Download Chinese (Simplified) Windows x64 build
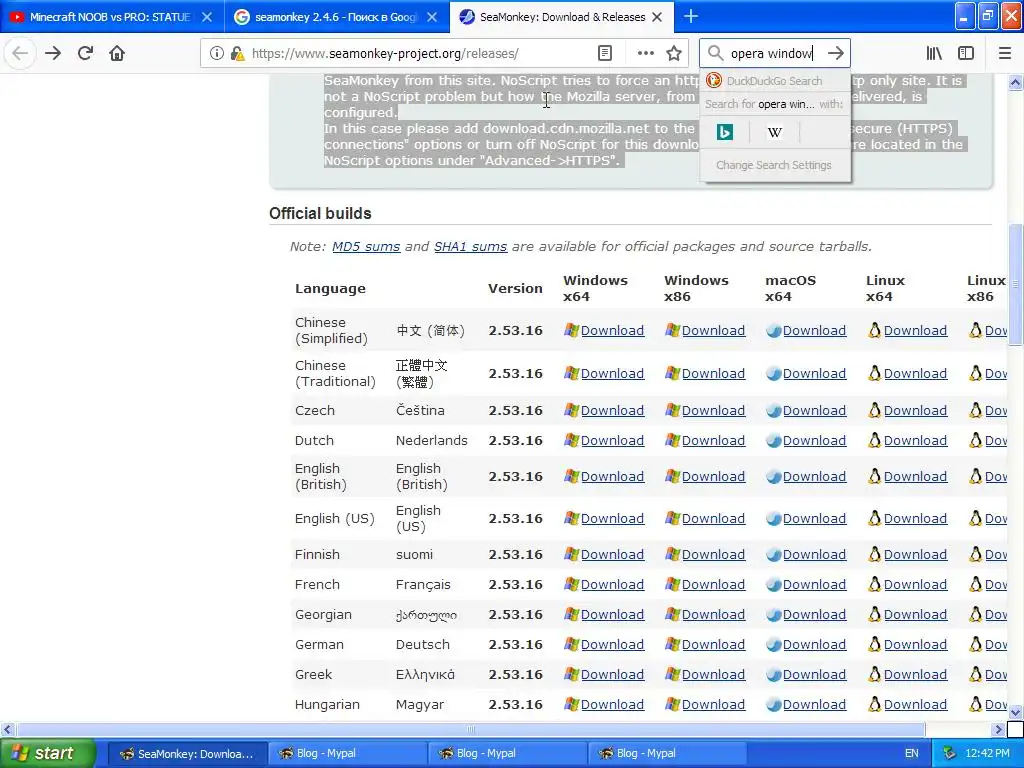The image size is (1024, 768). pyautogui.click(x=612, y=330)
